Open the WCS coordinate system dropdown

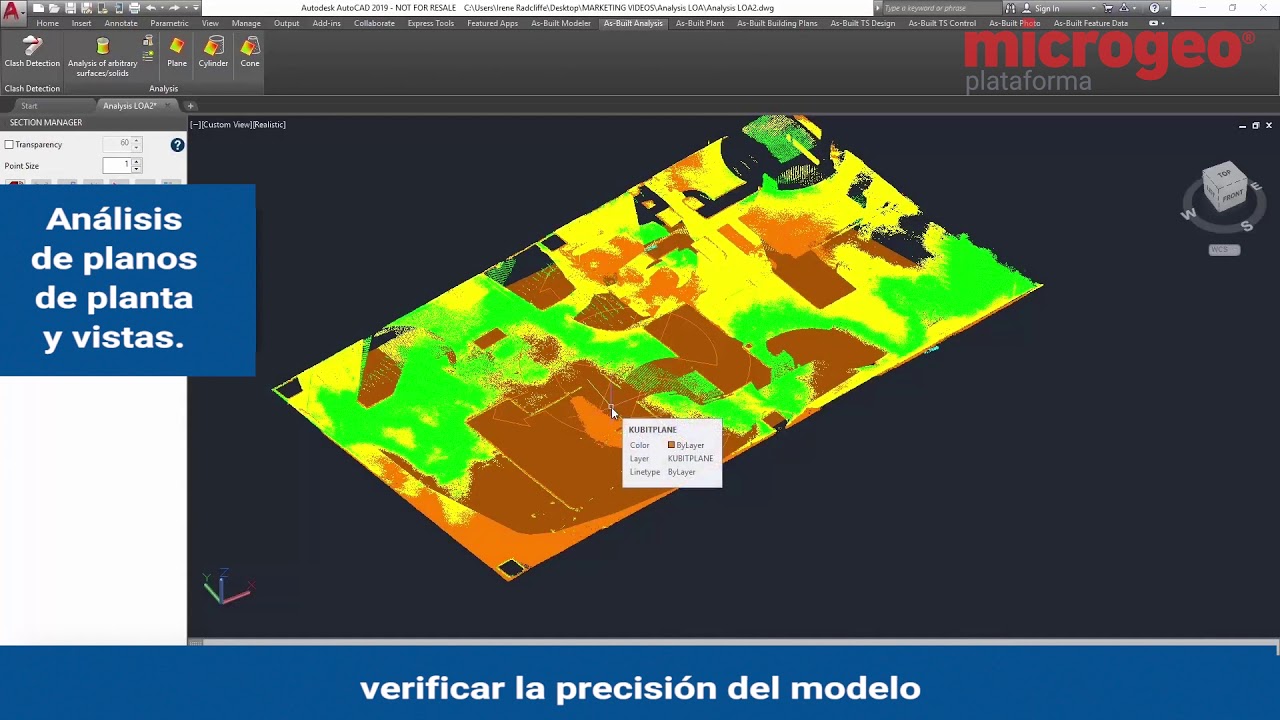coord(1224,250)
